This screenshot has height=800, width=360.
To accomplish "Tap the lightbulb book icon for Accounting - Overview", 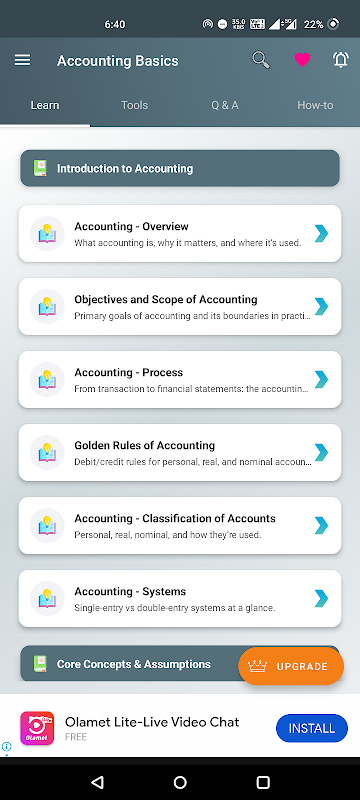I will (47, 234).
